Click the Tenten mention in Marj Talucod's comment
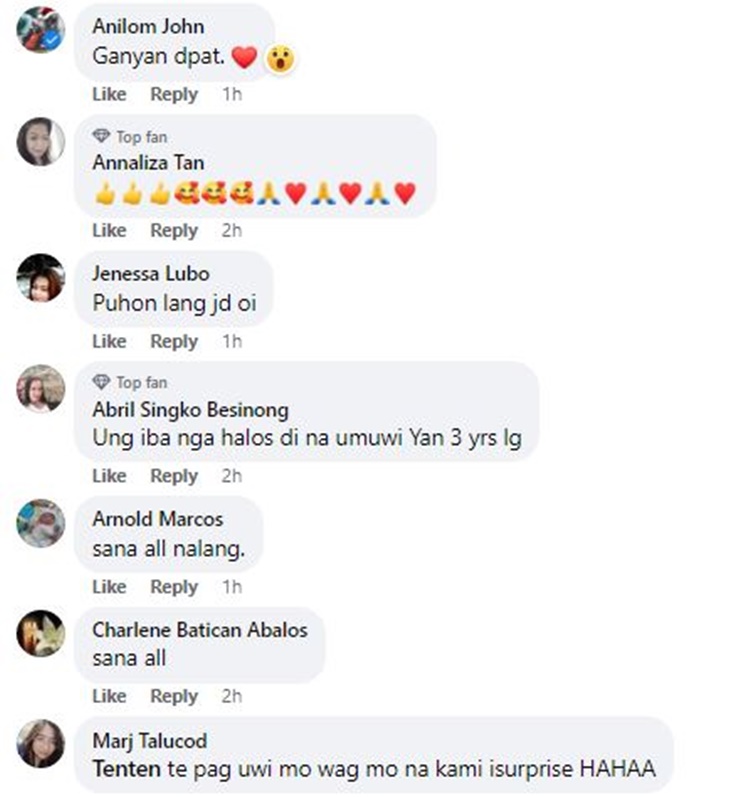This screenshot has height=797, width=750. 127,769
